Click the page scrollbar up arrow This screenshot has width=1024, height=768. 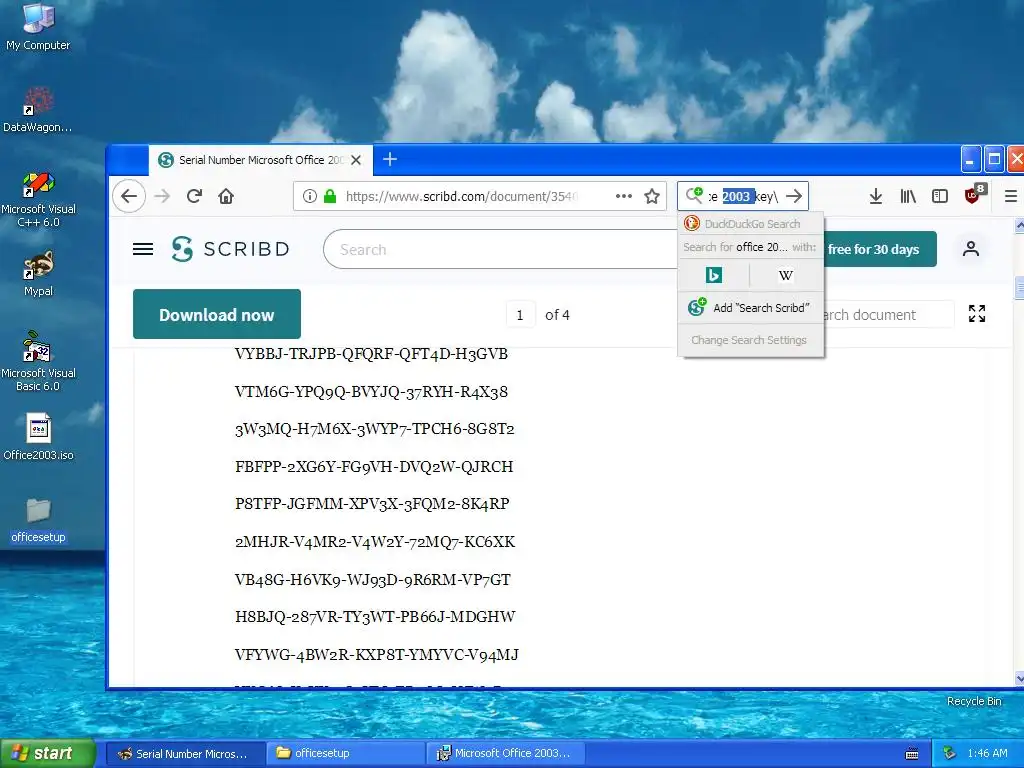(x=1019, y=225)
